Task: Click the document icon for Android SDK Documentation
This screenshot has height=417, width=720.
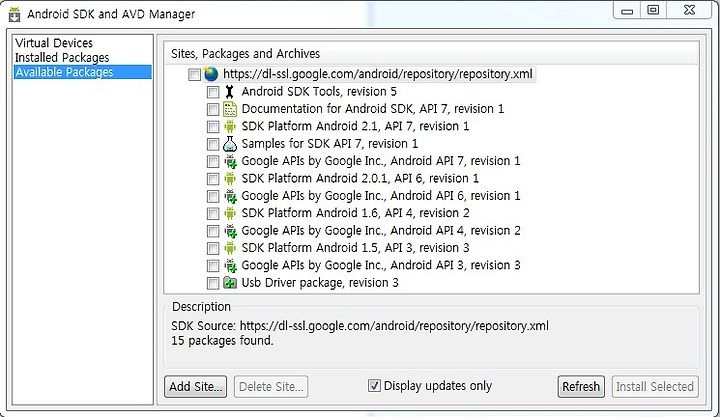Action: (x=230, y=109)
